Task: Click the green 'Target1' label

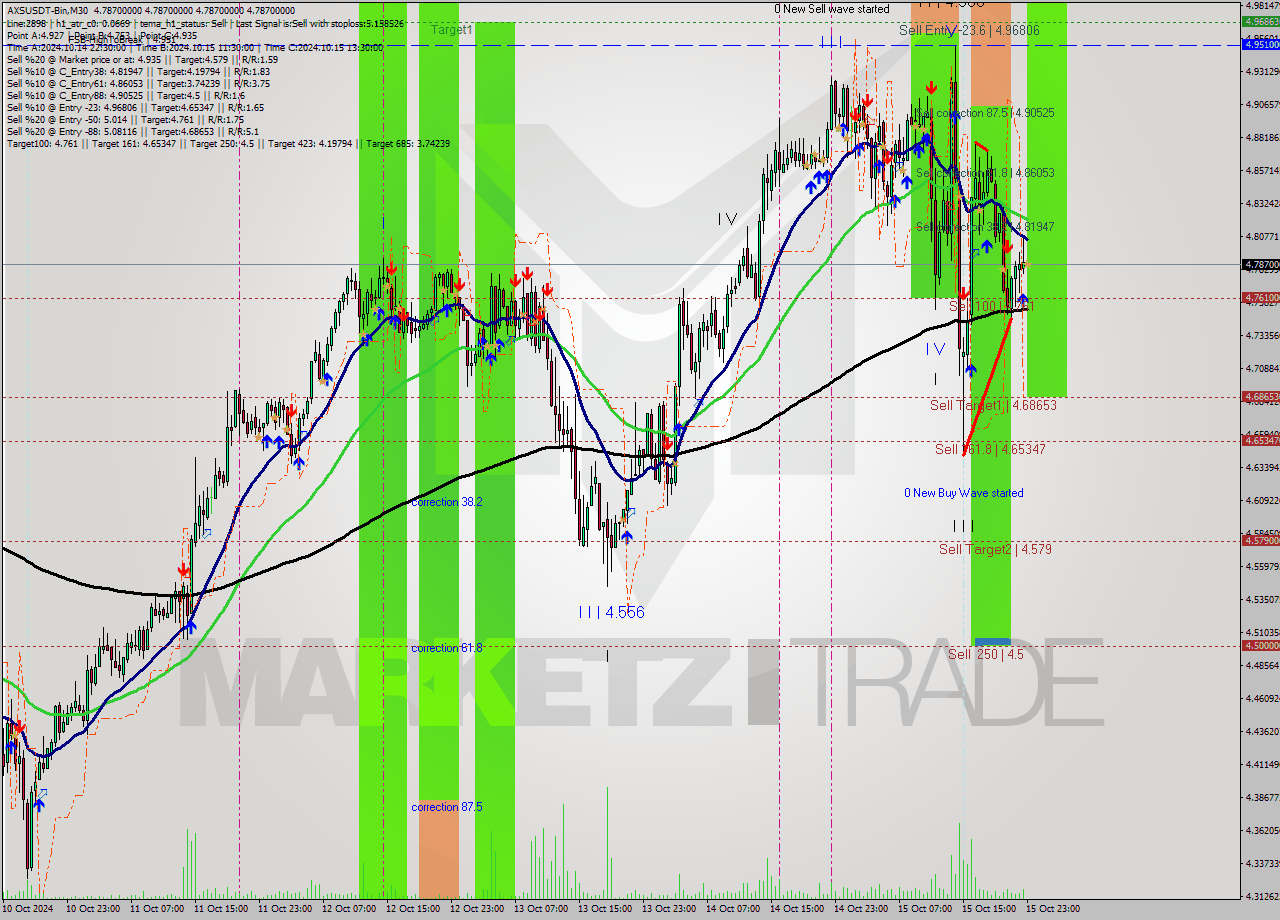Action: click(x=452, y=30)
